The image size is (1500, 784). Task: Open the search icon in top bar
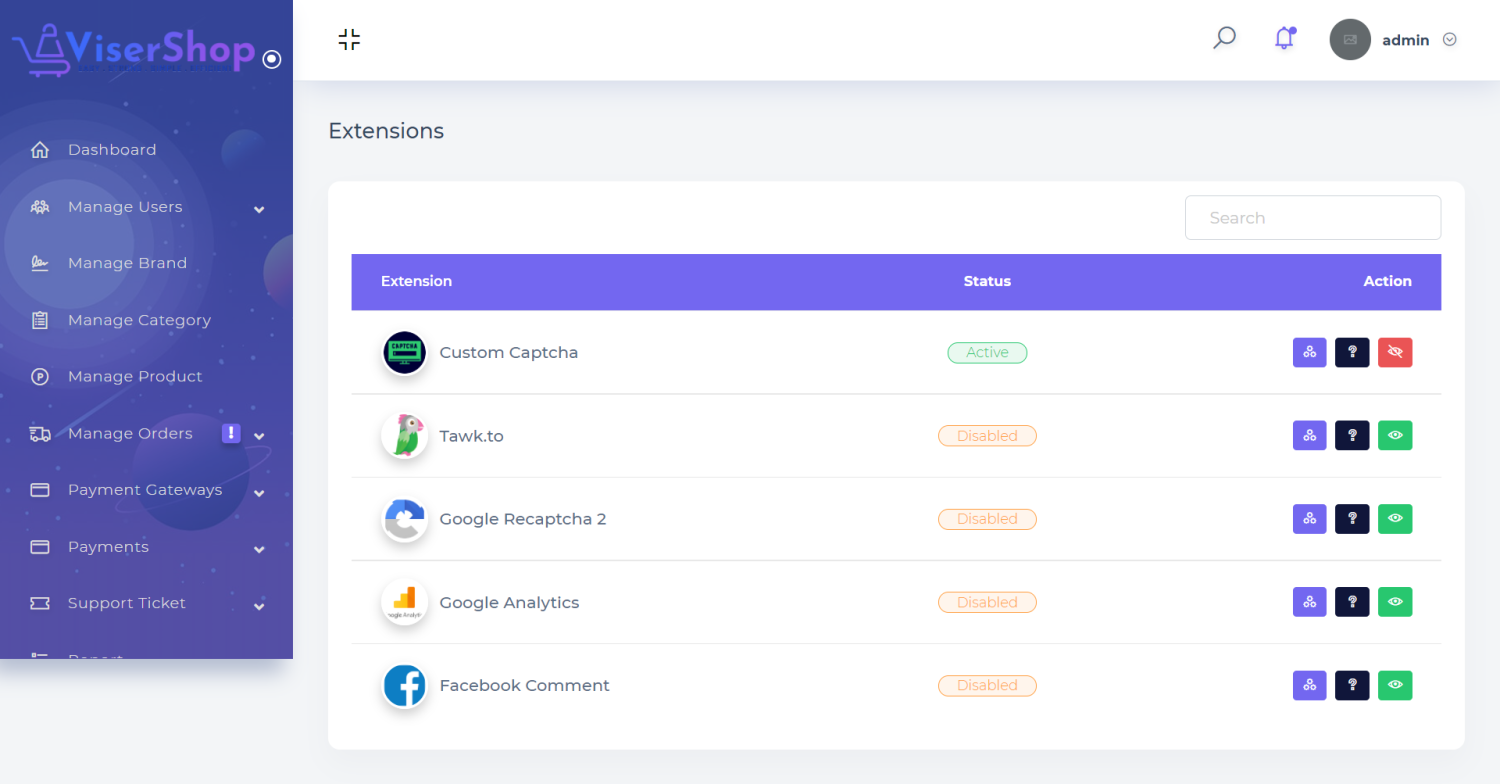(1224, 39)
